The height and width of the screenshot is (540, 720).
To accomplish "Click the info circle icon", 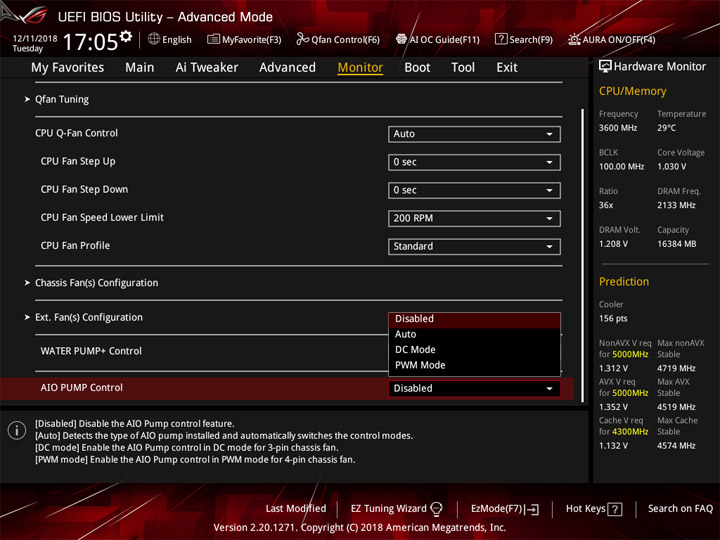I will 17,431.
